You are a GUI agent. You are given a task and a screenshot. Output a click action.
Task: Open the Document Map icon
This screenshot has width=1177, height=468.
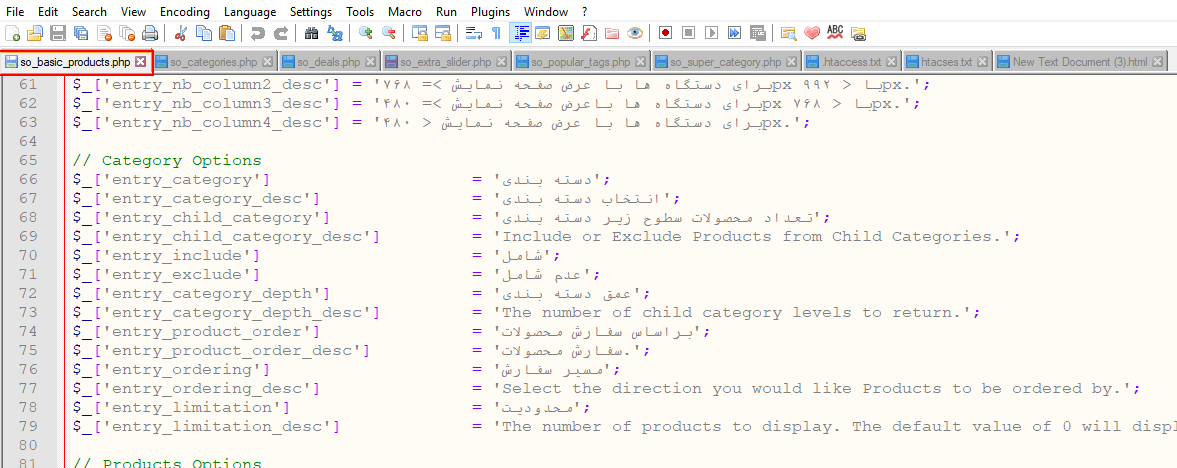566,33
